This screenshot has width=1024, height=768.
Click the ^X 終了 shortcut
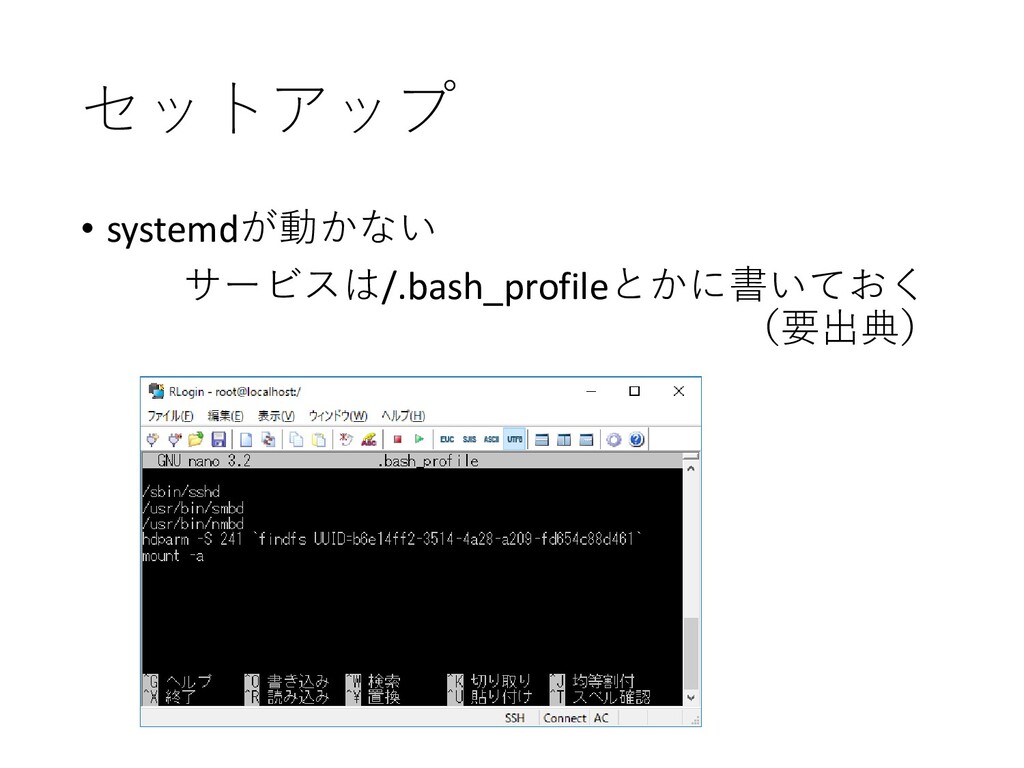click(x=169, y=697)
